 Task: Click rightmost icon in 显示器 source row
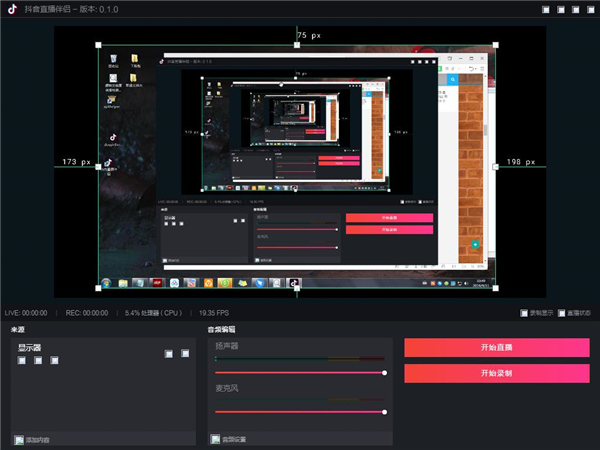(x=185, y=353)
